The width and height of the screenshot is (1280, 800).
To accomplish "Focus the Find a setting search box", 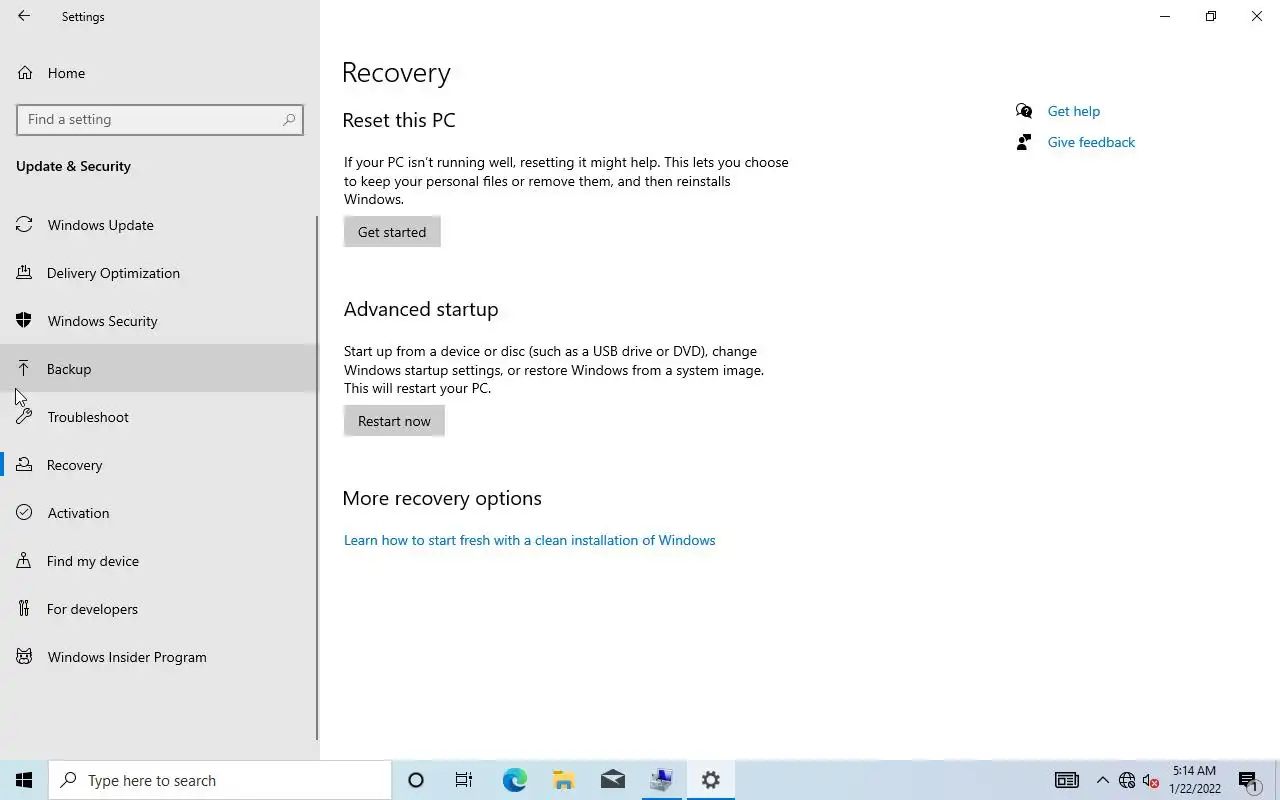I will click(160, 119).
